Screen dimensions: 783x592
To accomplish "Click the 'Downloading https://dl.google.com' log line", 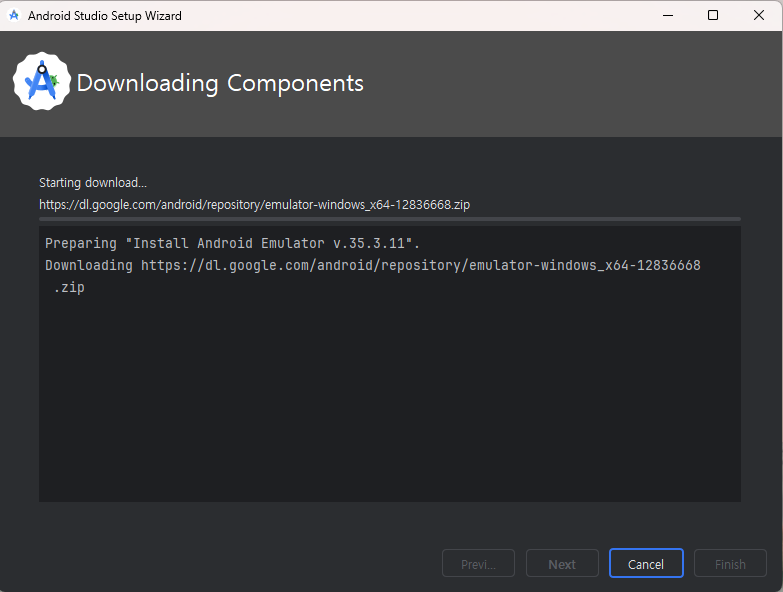I will click(x=373, y=266).
